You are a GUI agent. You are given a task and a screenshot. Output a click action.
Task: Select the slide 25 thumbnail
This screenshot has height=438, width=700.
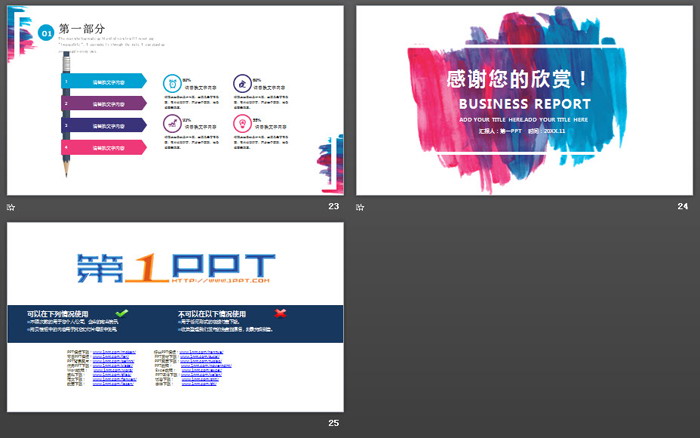point(175,316)
